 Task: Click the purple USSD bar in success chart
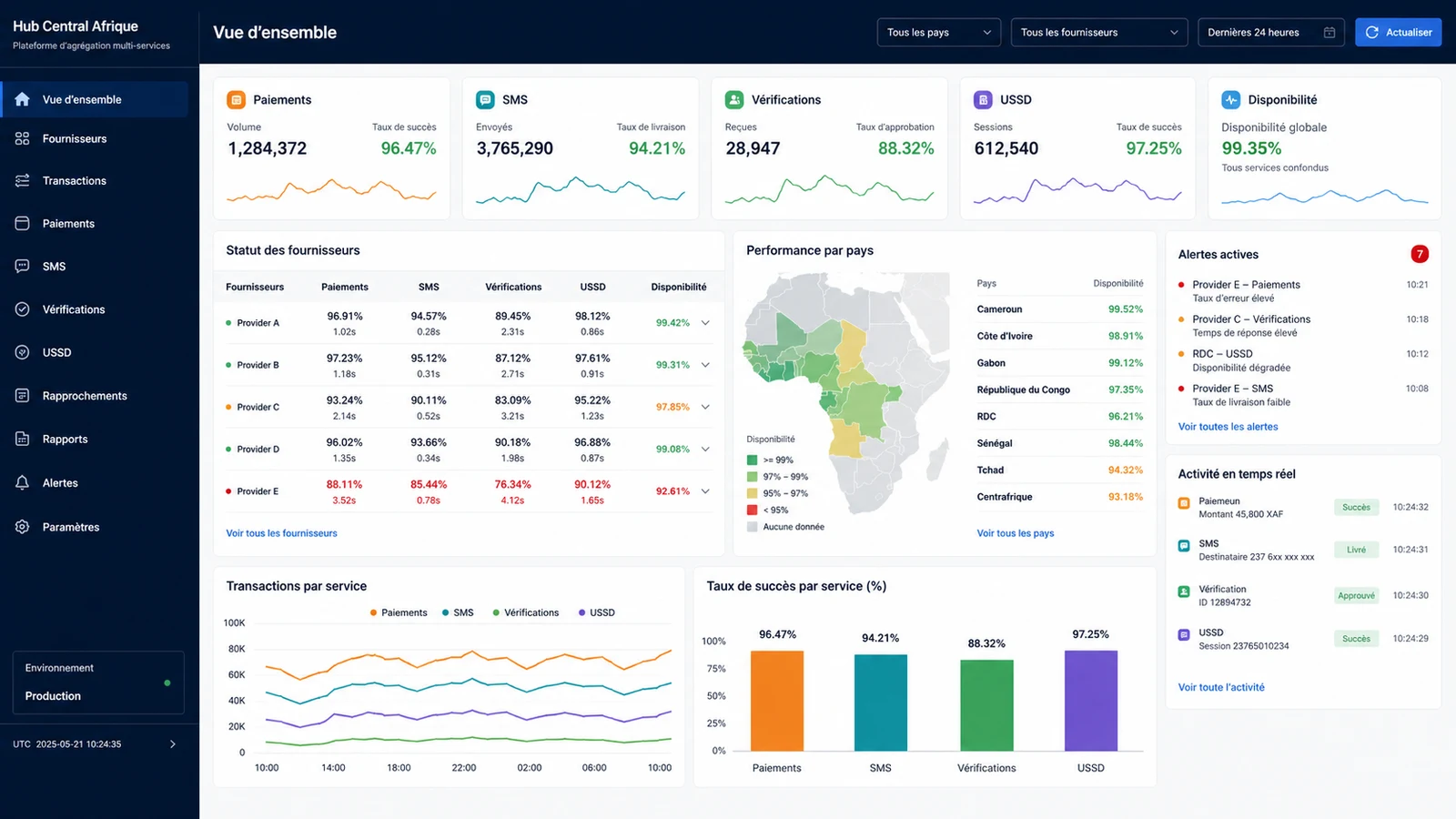click(x=1091, y=701)
